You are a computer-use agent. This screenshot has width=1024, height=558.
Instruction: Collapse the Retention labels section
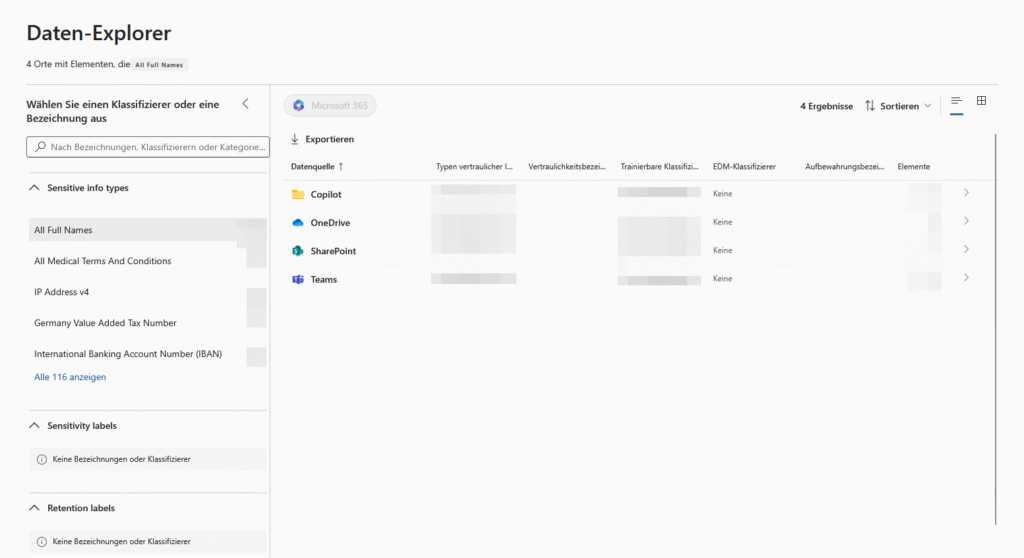click(35, 508)
